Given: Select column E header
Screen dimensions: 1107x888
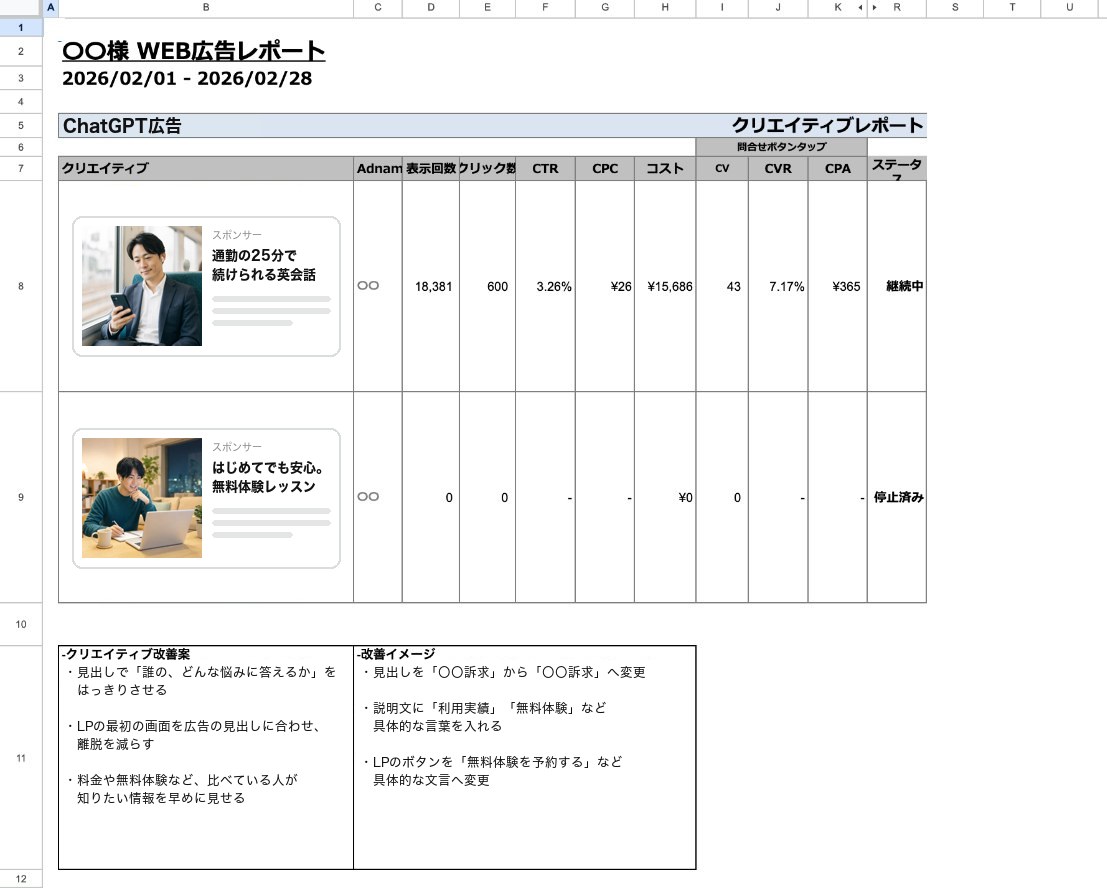Looking at the screenshot, I should pos(487,8).
